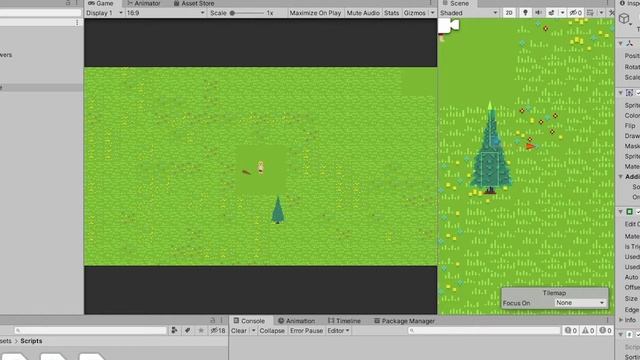
Task: Collapse the script component foldout
Action: [620, 334]
